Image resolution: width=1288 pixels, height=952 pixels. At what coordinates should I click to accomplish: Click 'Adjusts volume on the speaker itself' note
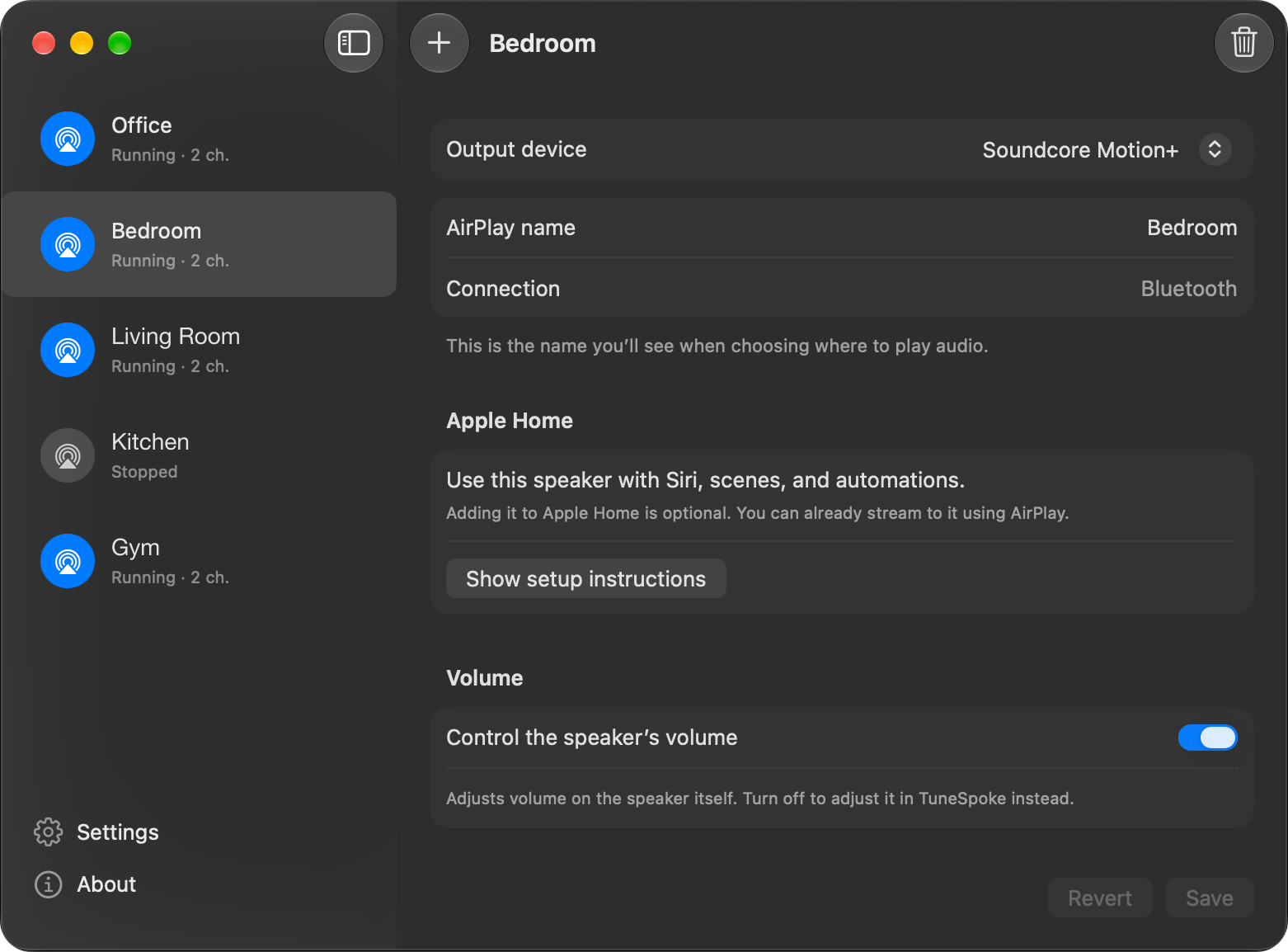[759, 799]
